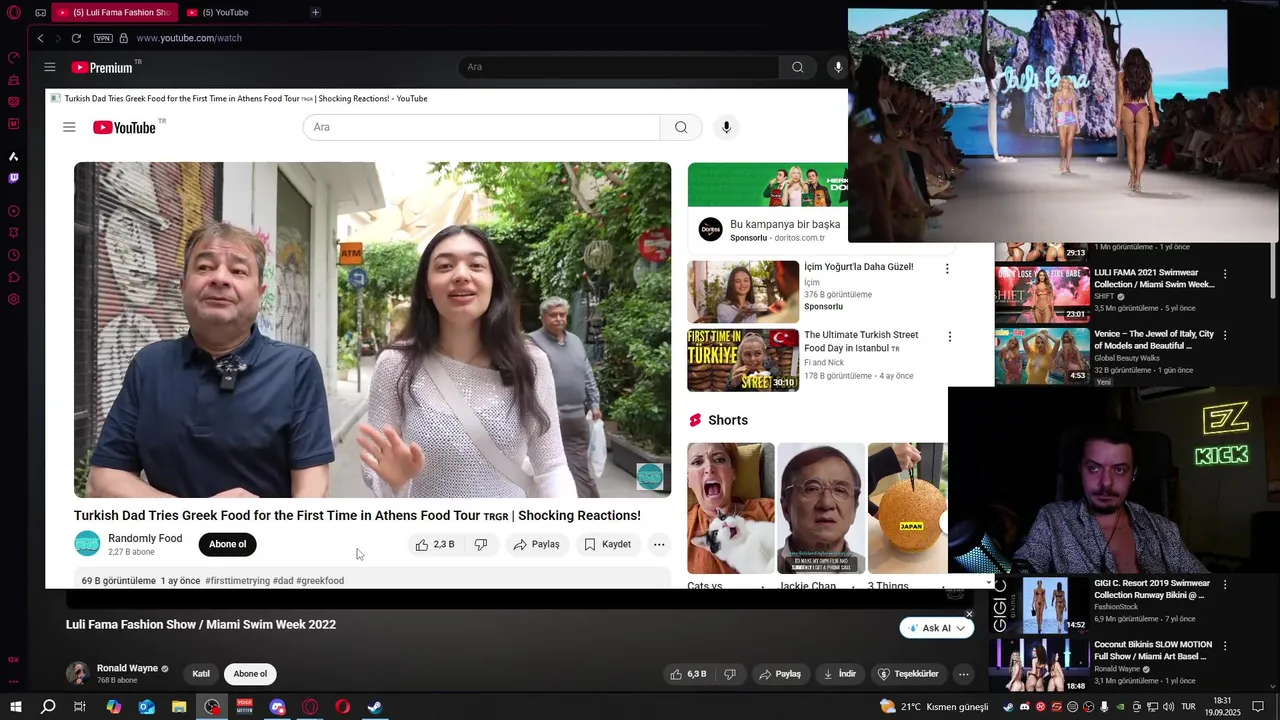Open the screaming woman with cat Short

[730, 508]
